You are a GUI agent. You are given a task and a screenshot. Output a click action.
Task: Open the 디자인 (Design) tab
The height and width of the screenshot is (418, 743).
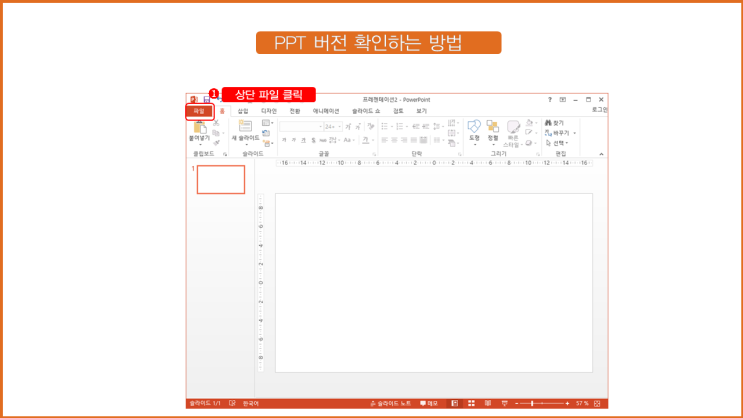[x=269, y=111]
